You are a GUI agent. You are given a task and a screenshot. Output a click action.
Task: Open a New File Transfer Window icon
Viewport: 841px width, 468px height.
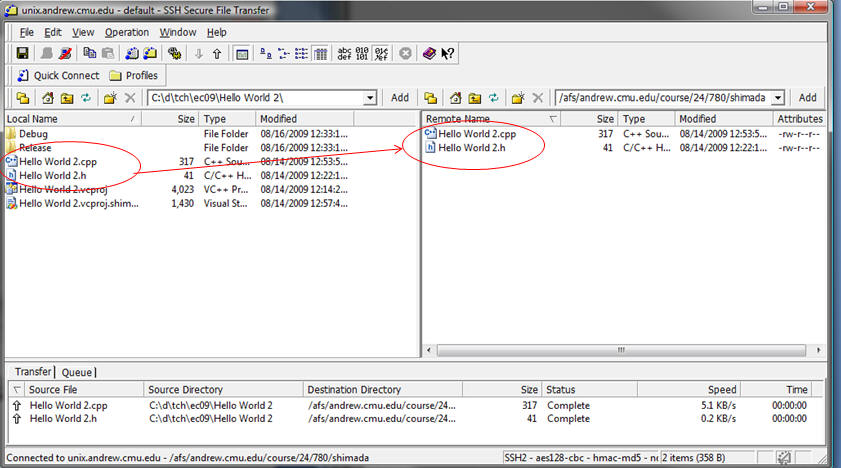coord(150,53)
